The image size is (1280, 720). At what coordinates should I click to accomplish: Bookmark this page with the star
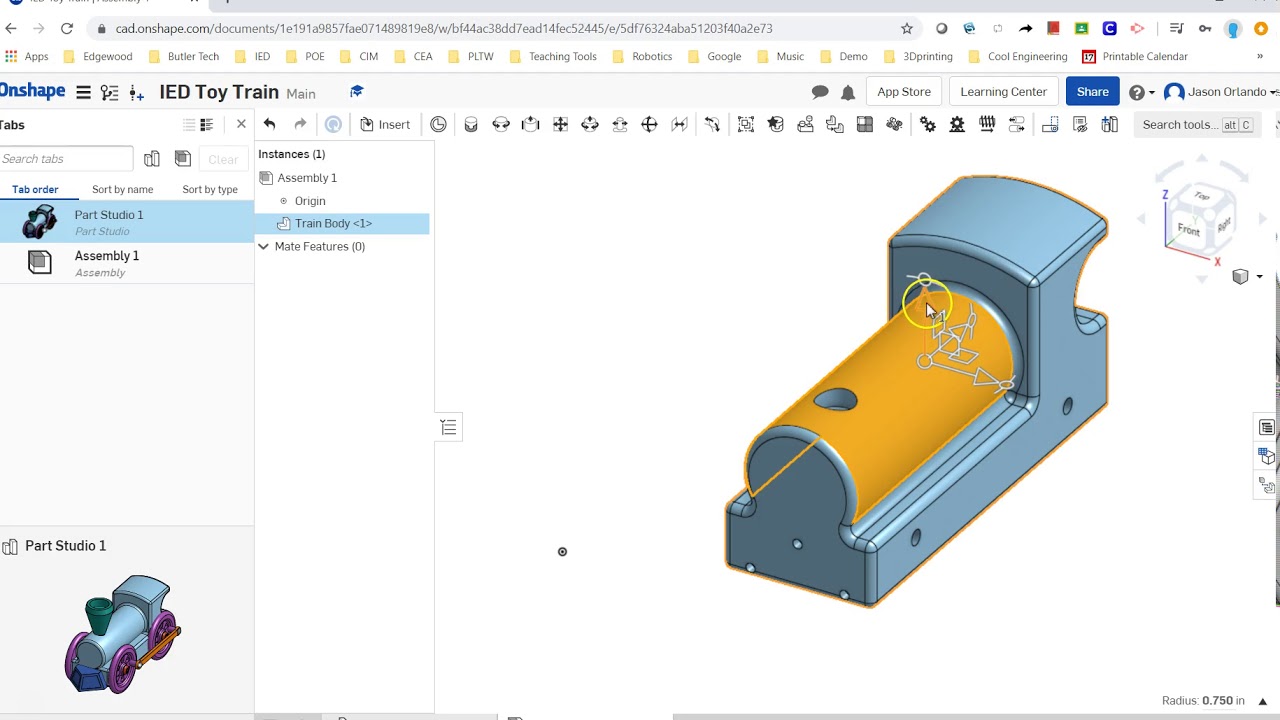pyautogui.click(x=907, y=28)
